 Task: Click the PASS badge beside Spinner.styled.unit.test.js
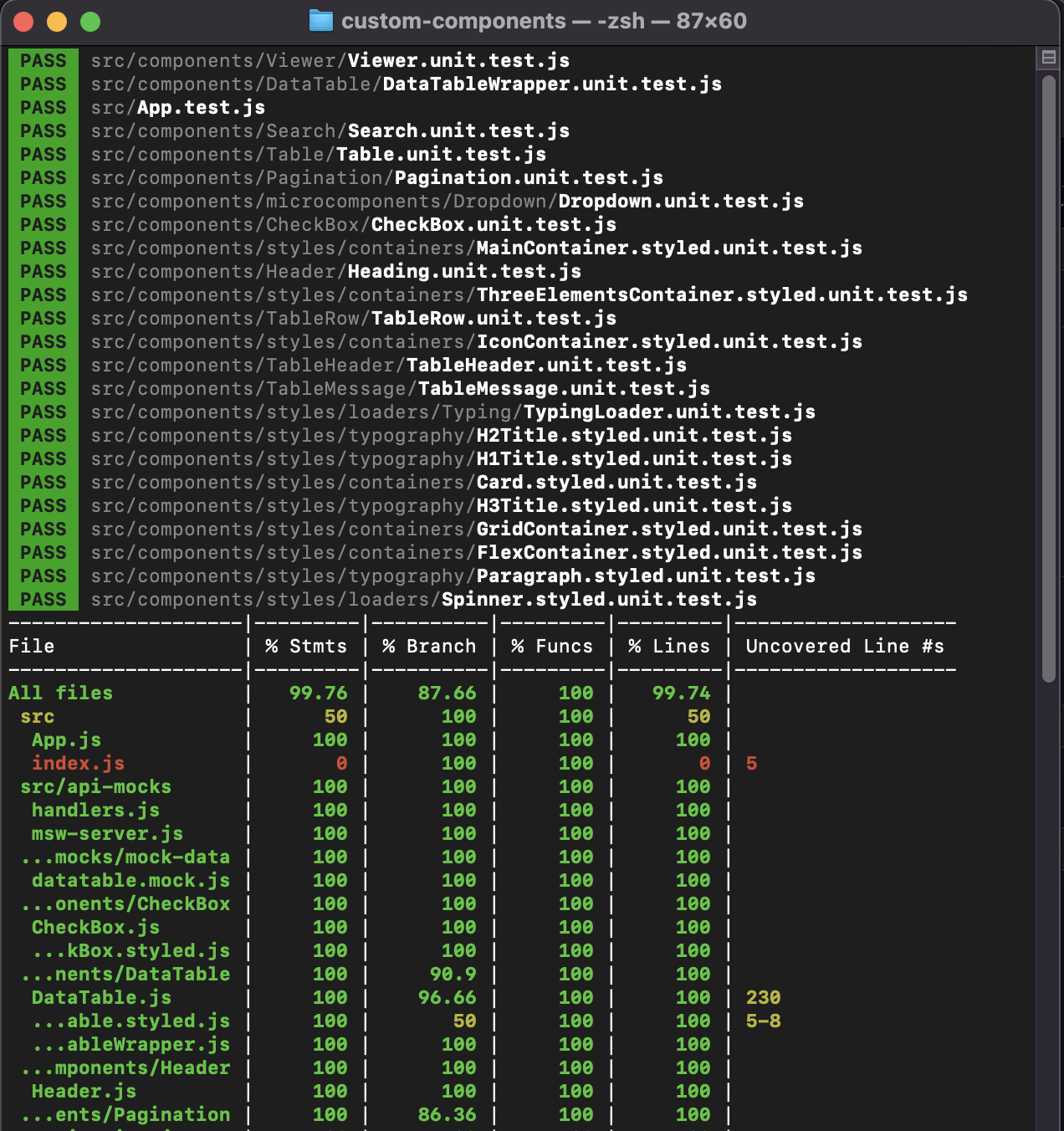[43, 600]
